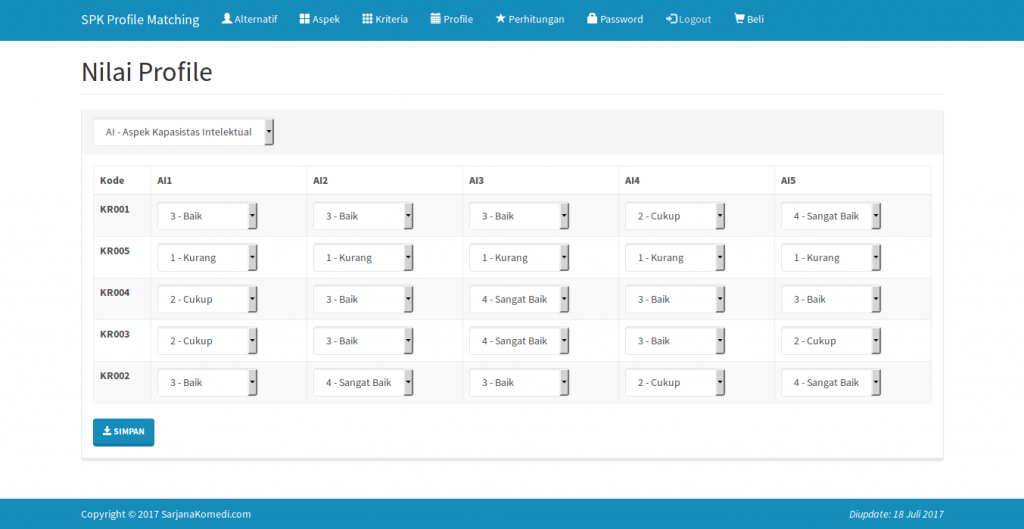Image resolution: width=1024 pixels, height=529 pixels.
Task: Click the KR003 row code
Action: pos(115,334)
